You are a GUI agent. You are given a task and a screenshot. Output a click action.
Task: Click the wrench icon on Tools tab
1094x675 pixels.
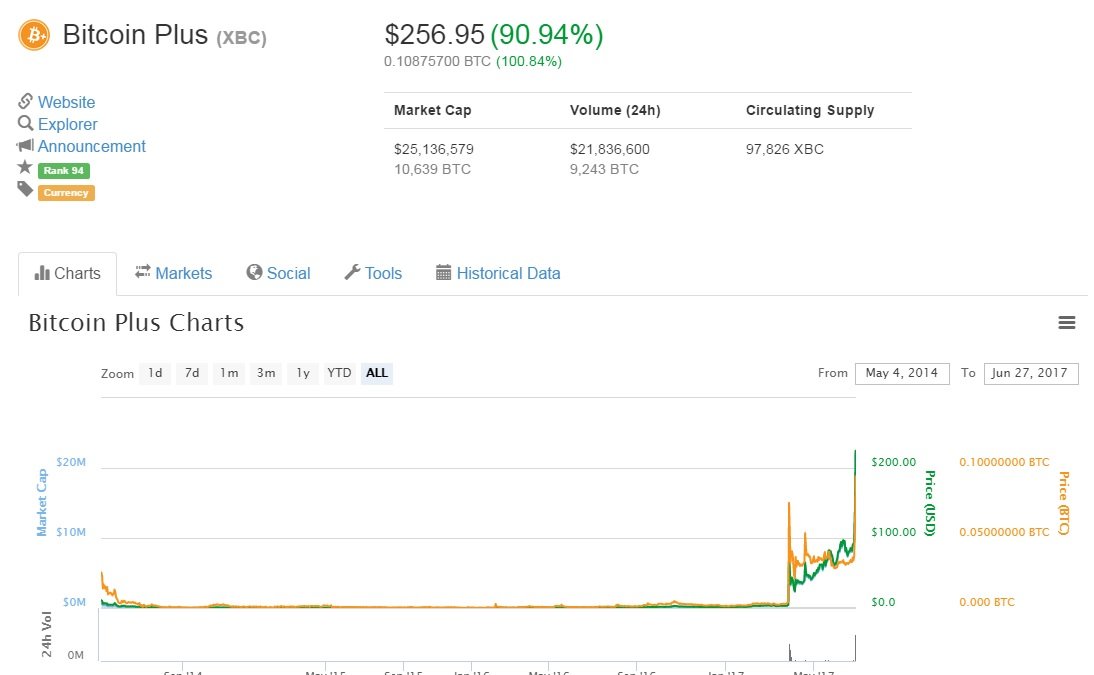pyautogui.click(x=352, y=272)
